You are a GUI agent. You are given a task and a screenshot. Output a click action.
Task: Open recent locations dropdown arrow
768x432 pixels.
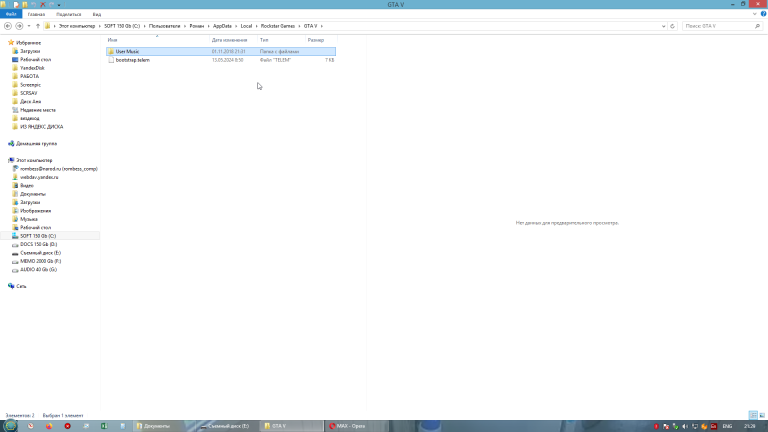click(x=29, y=26)
